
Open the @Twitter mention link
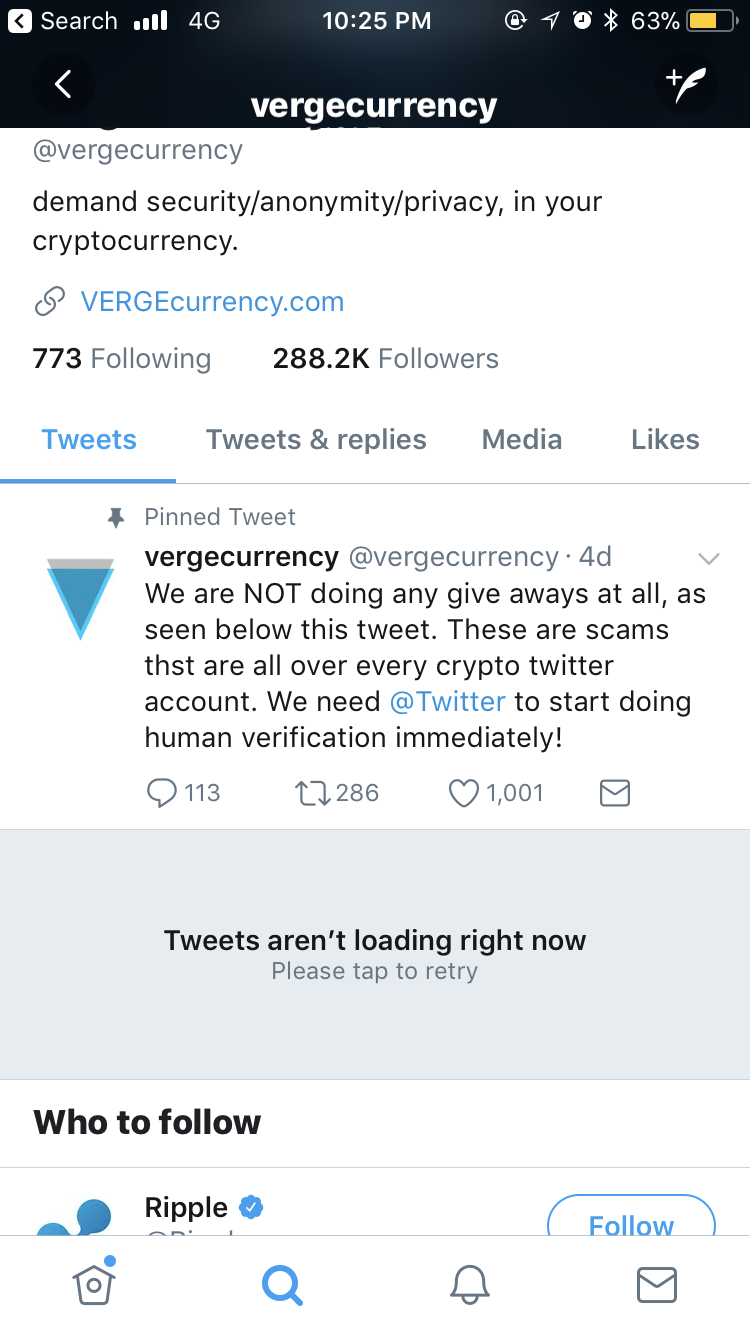(x=447, y=702)
